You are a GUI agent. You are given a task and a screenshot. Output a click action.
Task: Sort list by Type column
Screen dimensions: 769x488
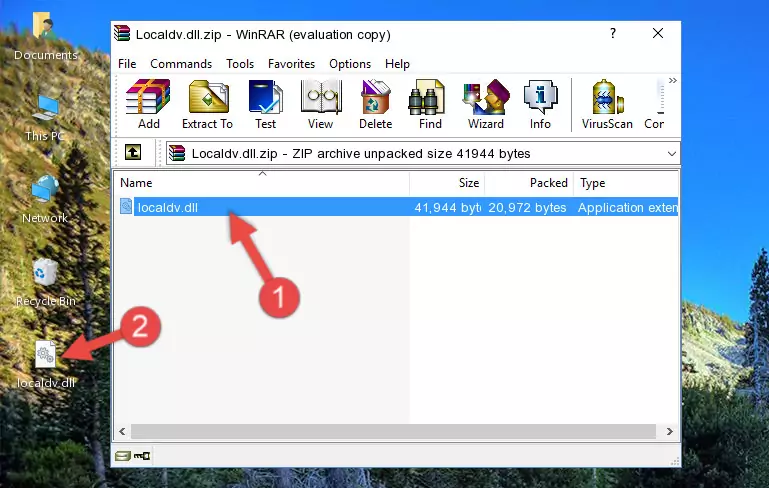pyautogui.click(x=626, y=183)
